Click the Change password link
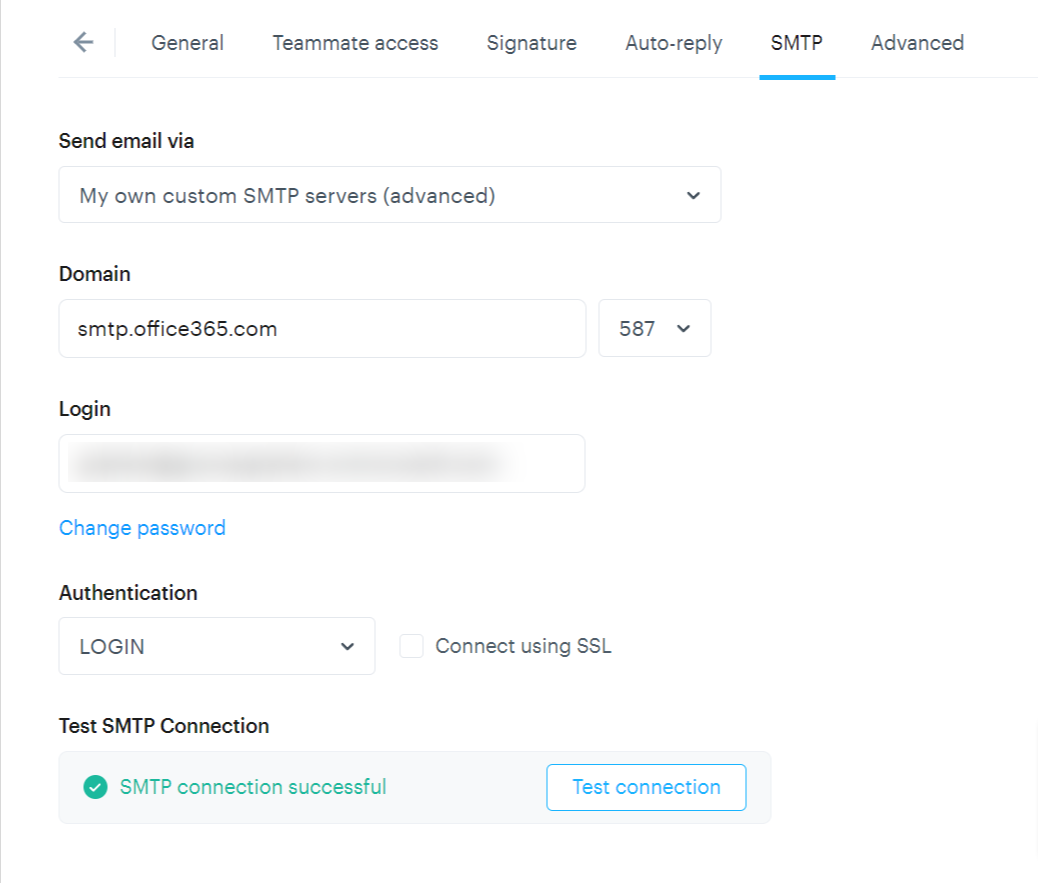The image size is (1038, 883). (142, 528)
